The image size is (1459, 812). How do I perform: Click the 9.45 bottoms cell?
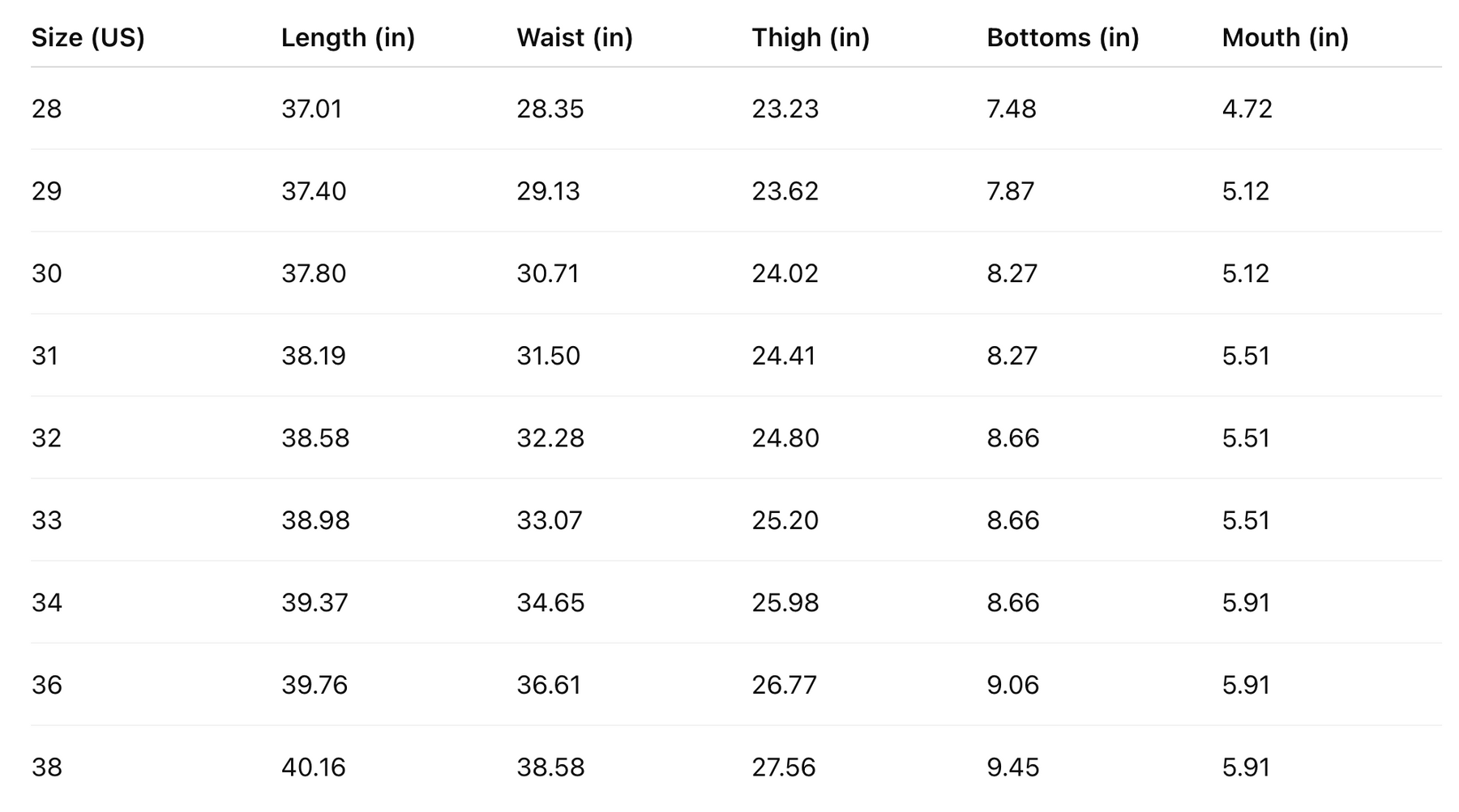click(1012, 767)
